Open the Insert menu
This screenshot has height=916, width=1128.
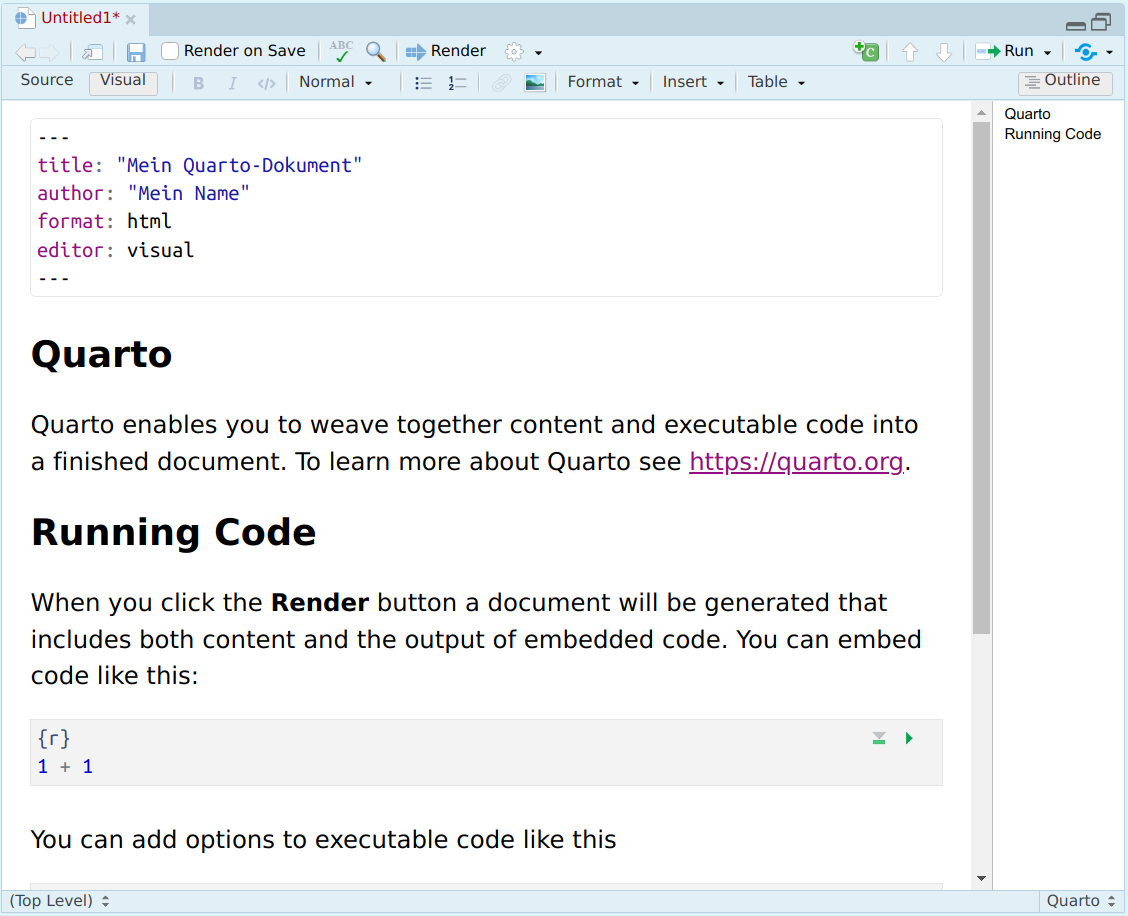pyautogui.click(x=693, y=82)
